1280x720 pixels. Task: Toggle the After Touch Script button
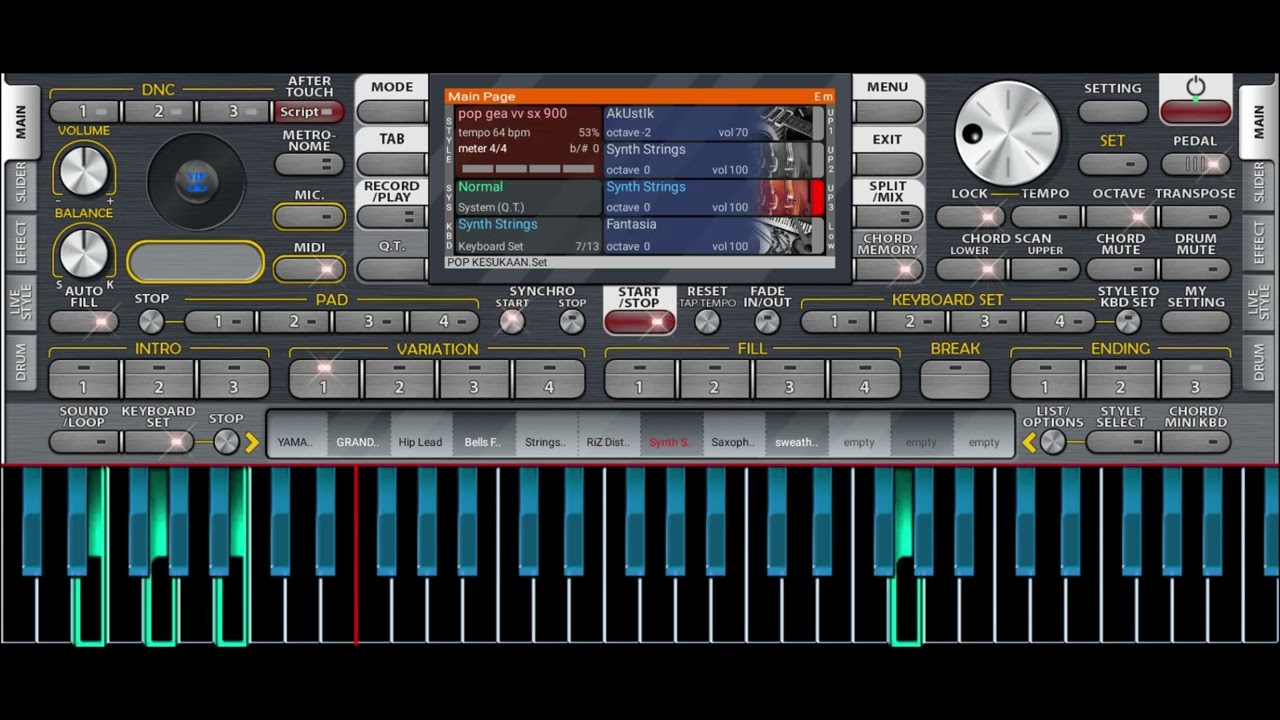[x=309, y=112]
